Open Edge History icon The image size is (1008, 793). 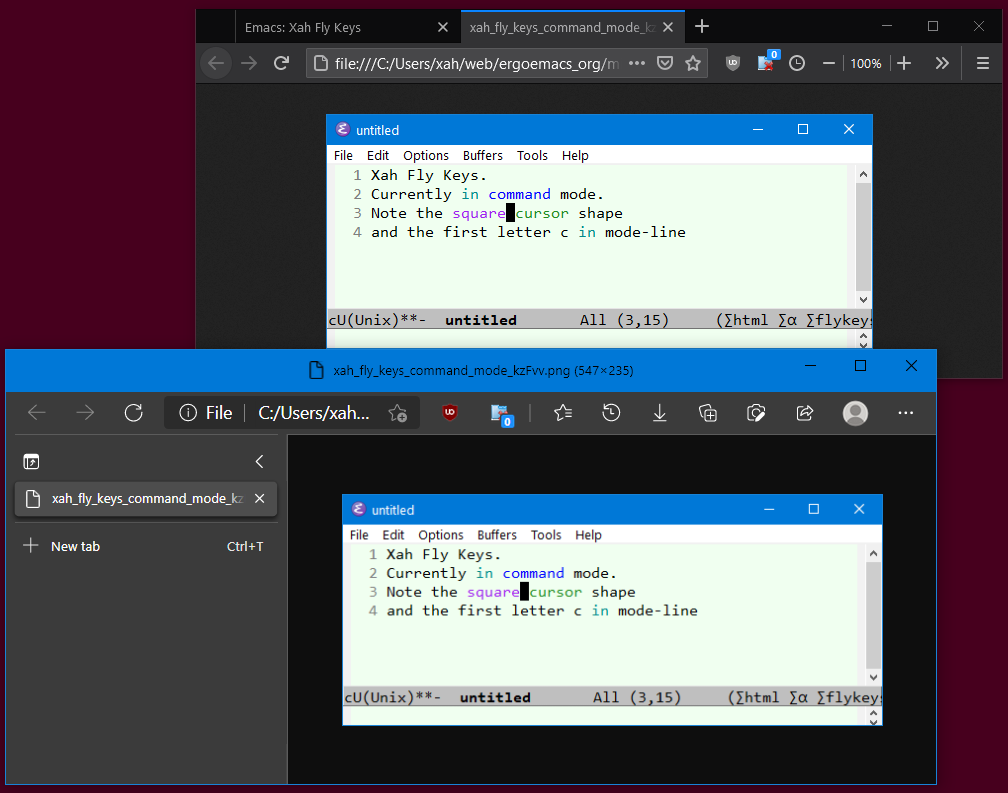(611, 413)
